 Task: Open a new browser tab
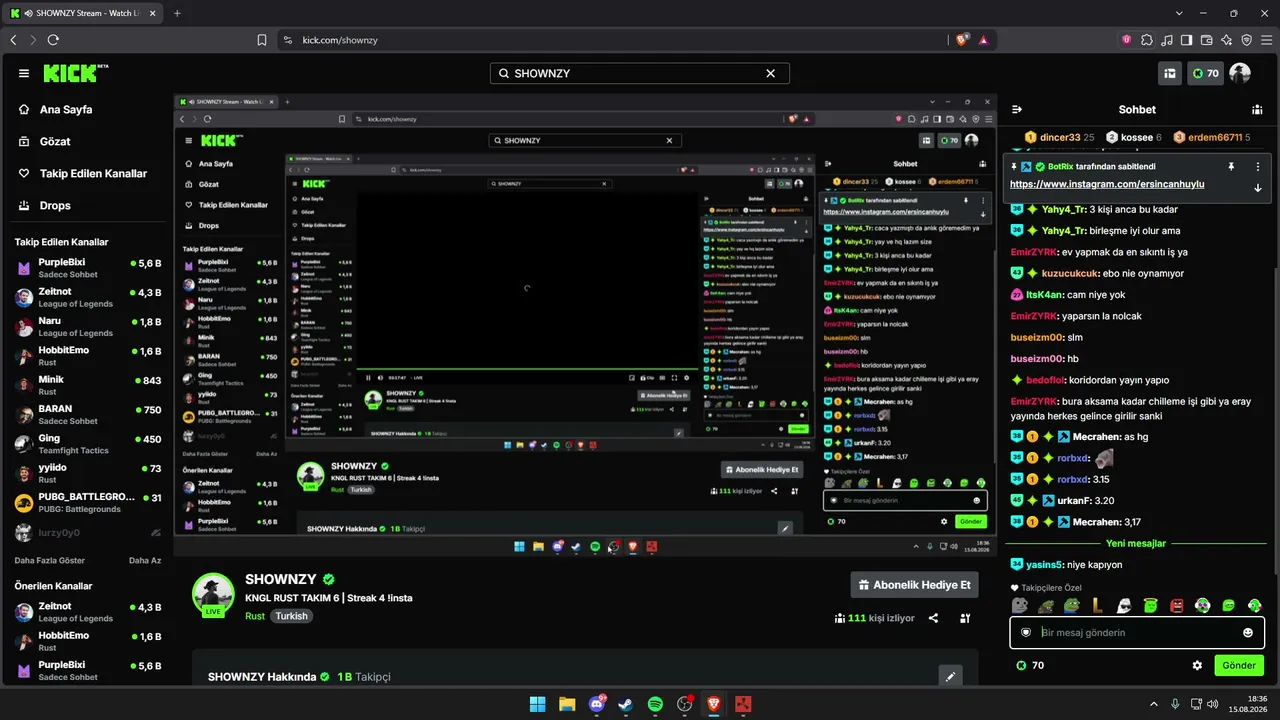pos(177,13)
